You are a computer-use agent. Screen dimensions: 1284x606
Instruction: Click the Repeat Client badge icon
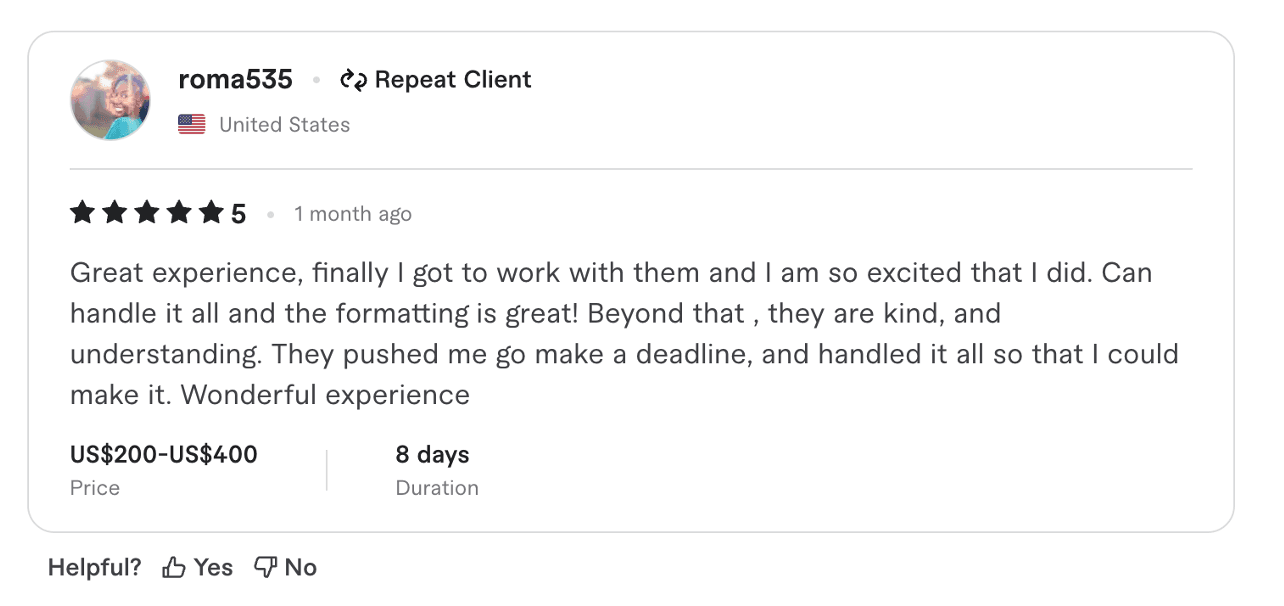tap(355, 79)
